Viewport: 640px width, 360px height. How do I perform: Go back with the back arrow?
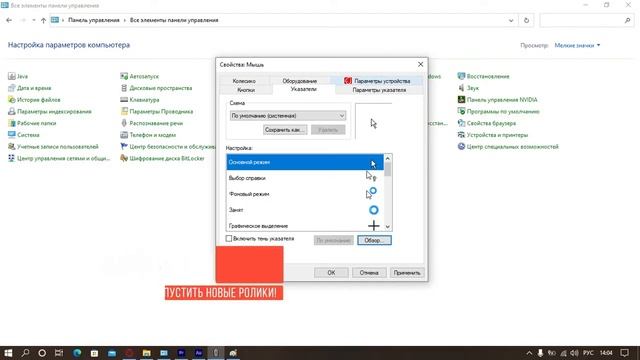(x=9, y=20)
